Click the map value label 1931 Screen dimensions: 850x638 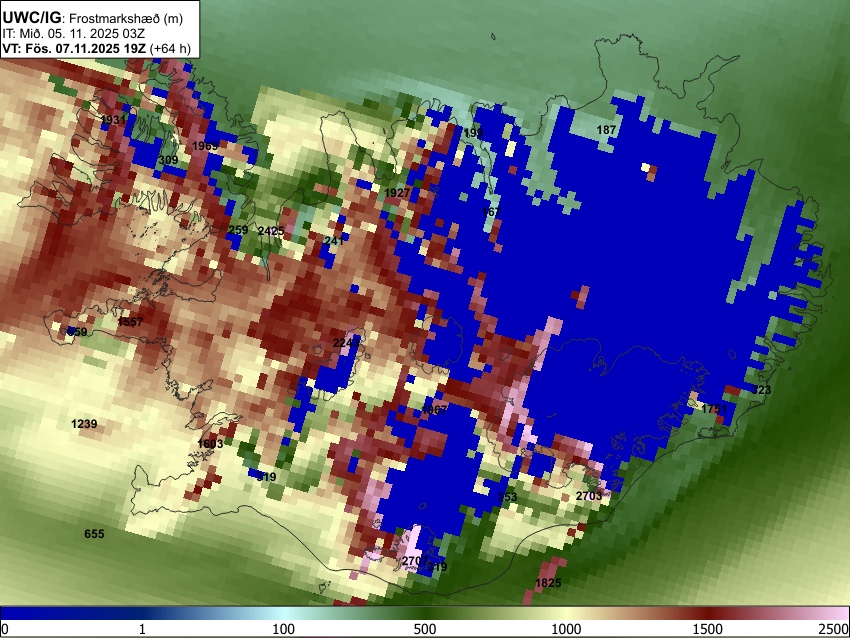pos(113,119)
